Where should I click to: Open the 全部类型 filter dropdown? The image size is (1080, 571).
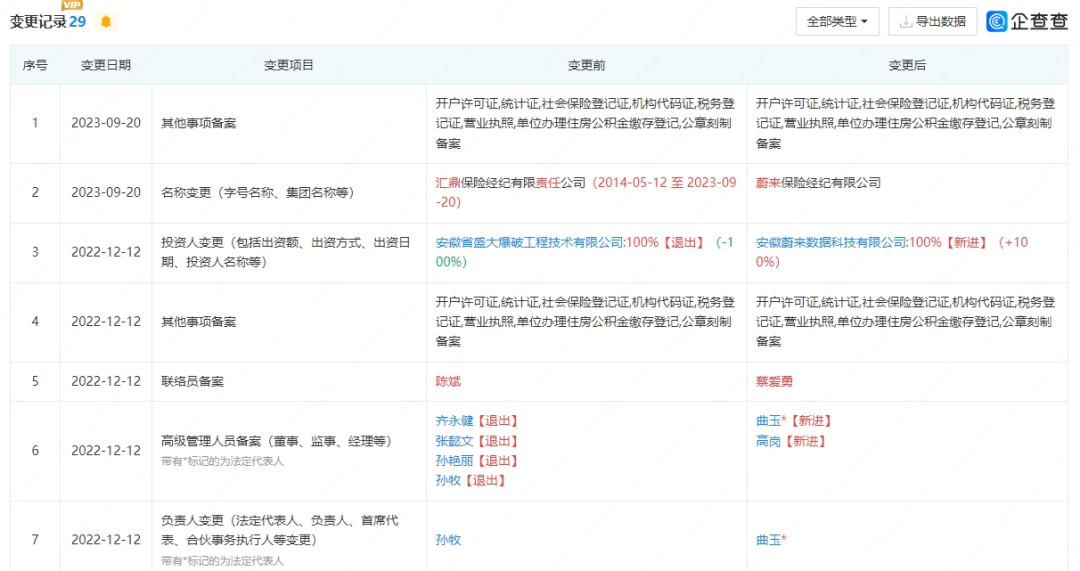(x=837, y=21)
